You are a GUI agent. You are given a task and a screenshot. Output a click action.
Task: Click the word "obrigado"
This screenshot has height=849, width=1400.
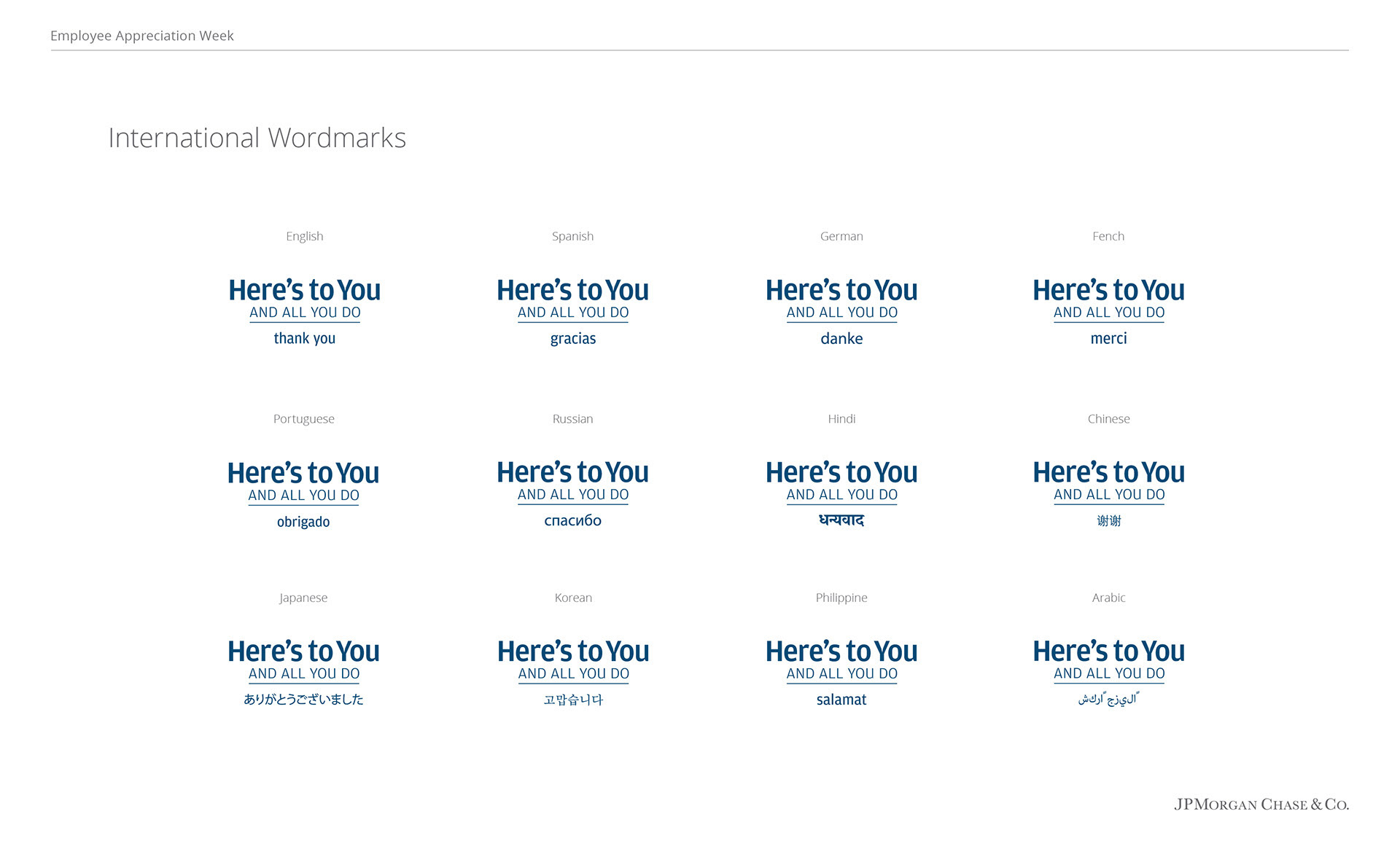click(303, 522)
